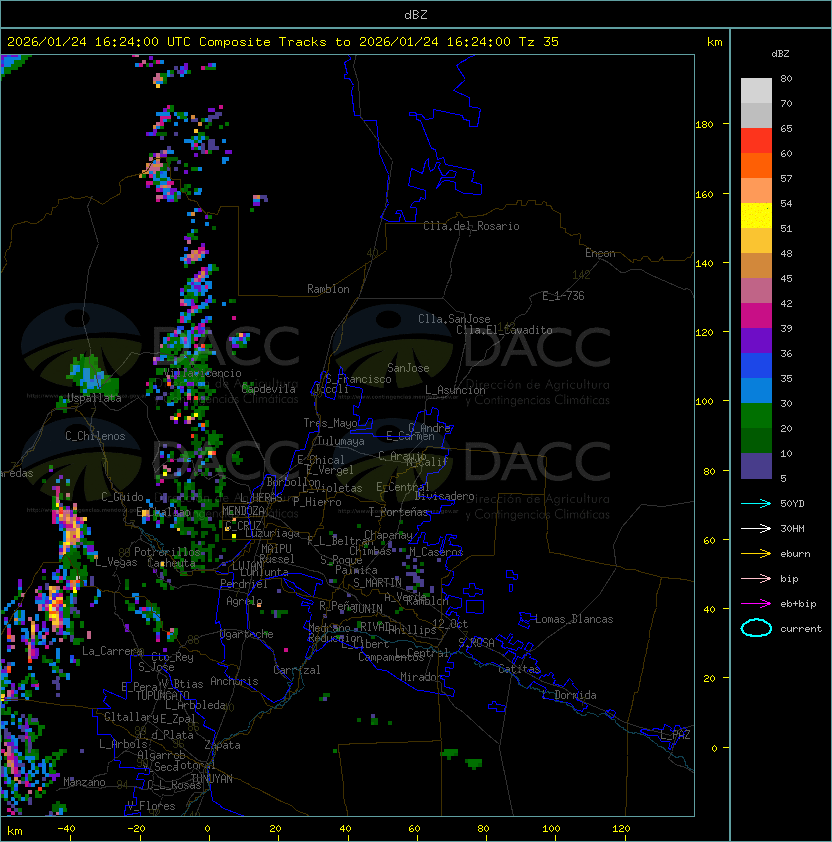
Task: Click the 'Encon' location label
Action: click(x=600, y=253)
